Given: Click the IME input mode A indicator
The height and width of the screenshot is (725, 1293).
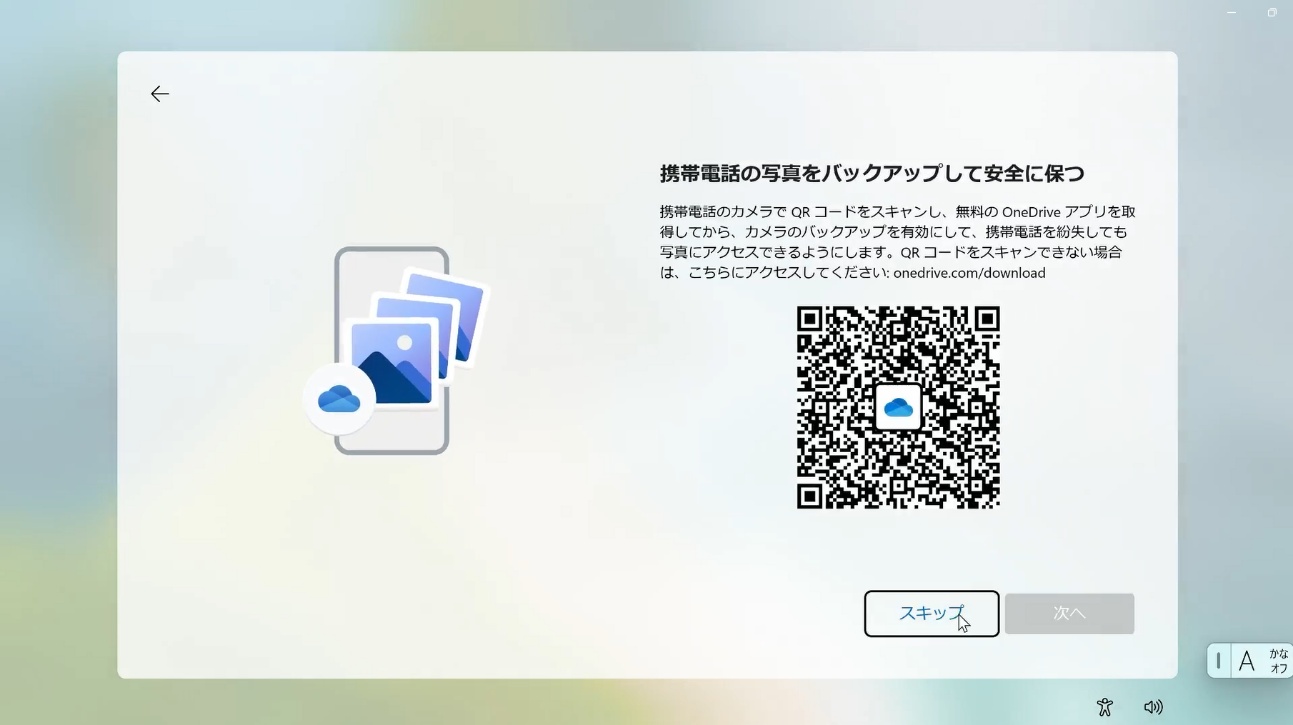Looking at the screenshot, I should [1246, 661].
